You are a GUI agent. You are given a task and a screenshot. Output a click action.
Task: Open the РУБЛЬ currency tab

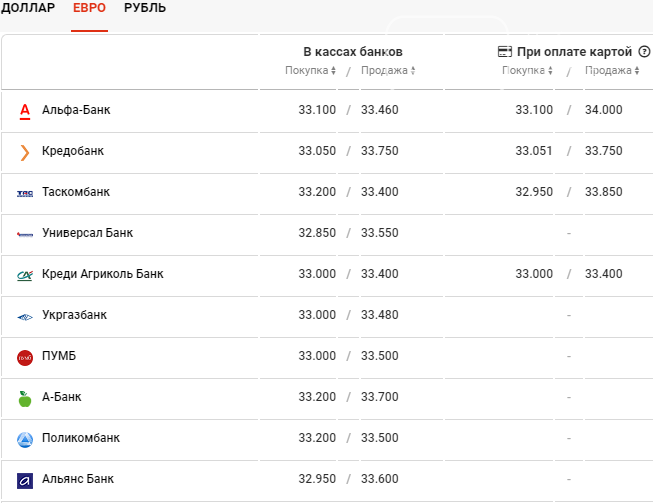click(145, 8)
